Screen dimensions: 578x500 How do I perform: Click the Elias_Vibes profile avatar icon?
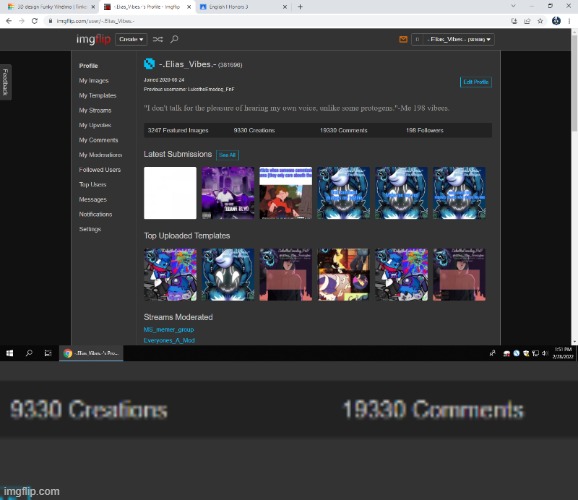click(x=149, y=64)
